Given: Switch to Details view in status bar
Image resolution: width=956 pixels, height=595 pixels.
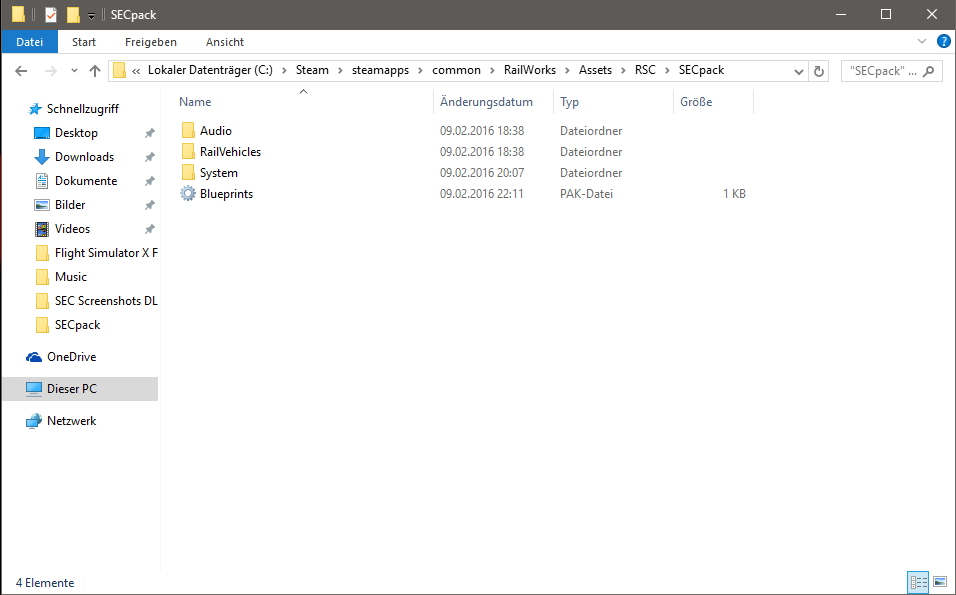Looking at the screenshot, I should click(x=918, y=582).
